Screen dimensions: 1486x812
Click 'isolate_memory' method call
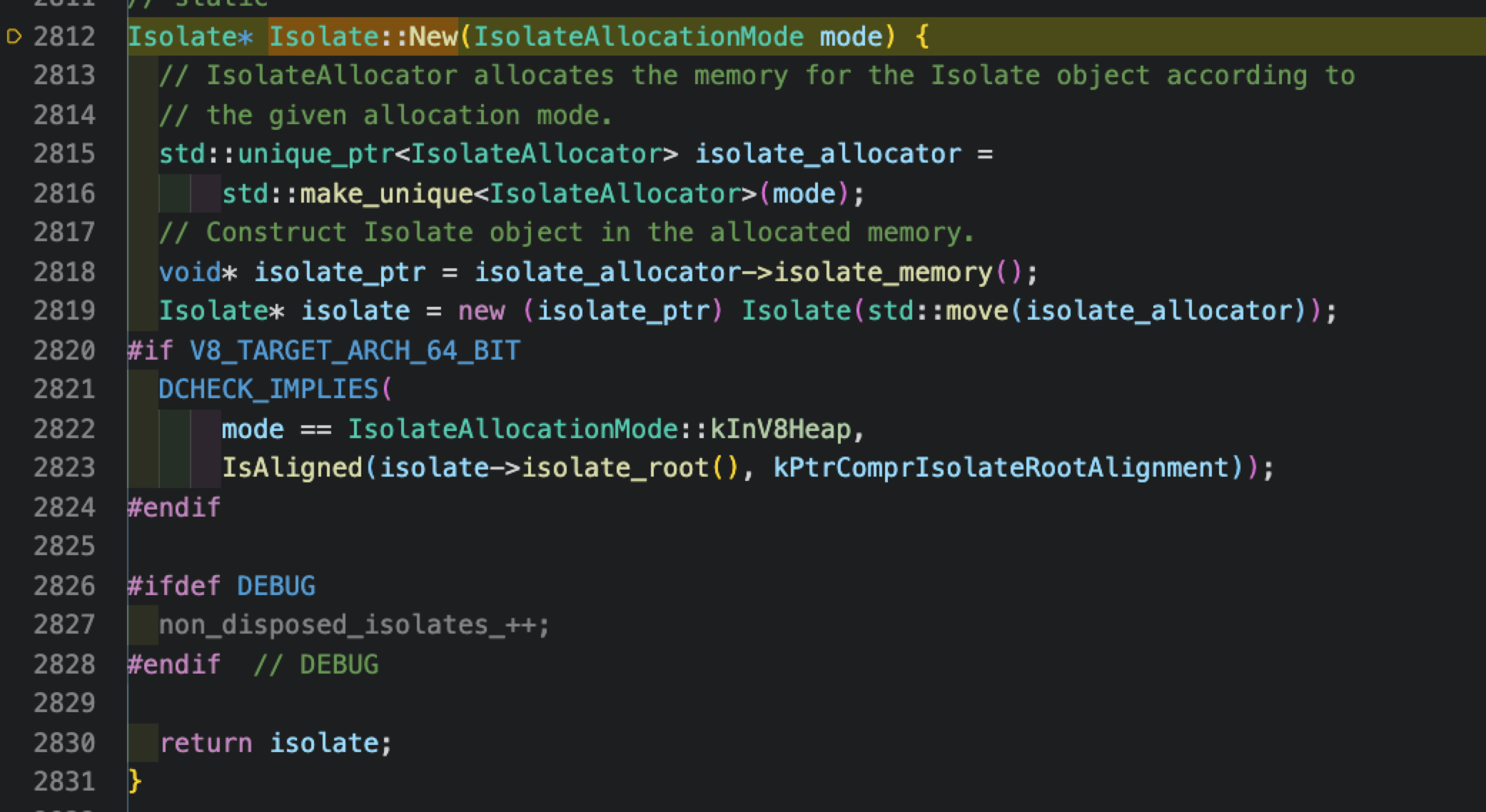pos(884,272)
